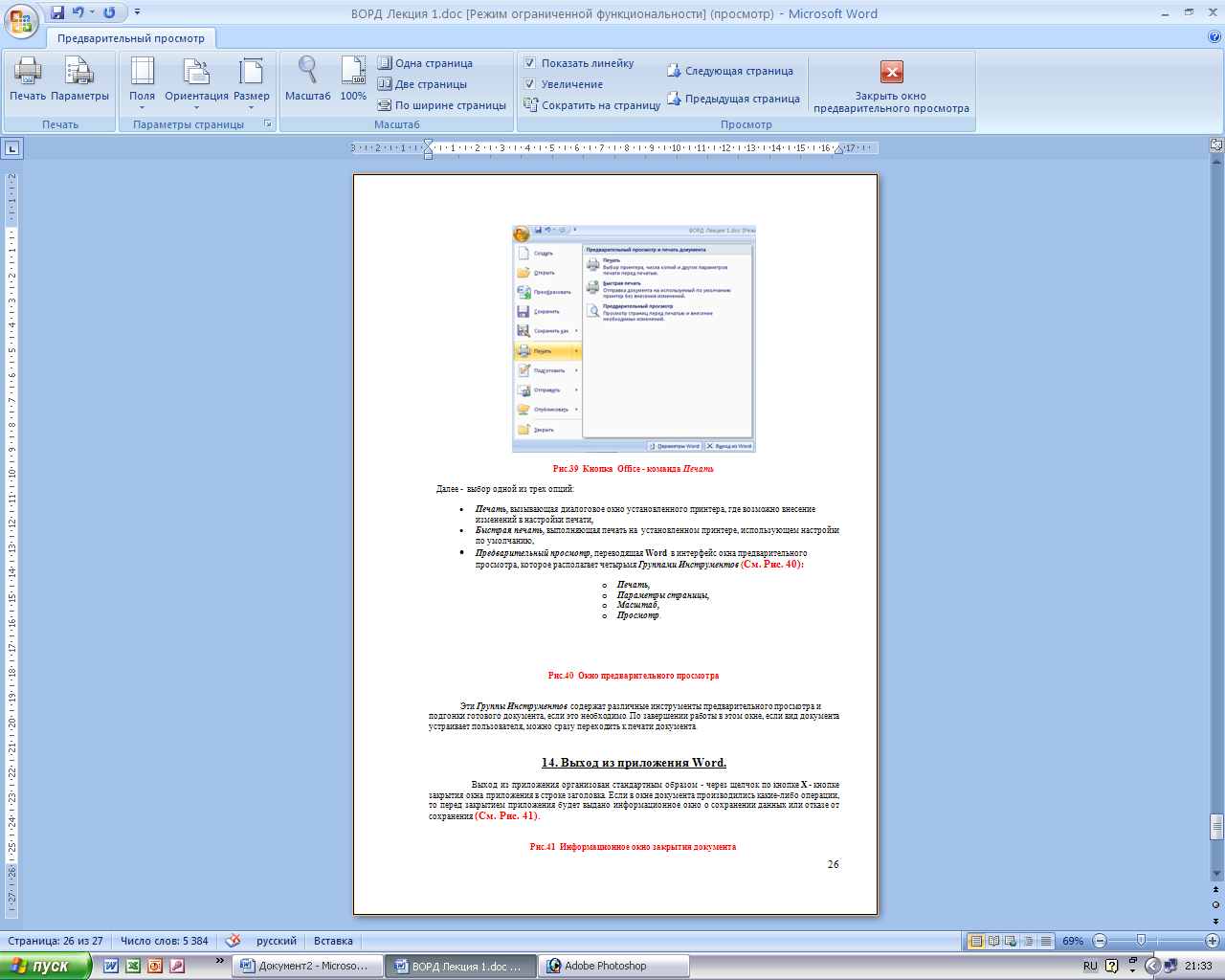Expand quick launch overflow chevron
1225x980 pixels.
click(220, 960)
